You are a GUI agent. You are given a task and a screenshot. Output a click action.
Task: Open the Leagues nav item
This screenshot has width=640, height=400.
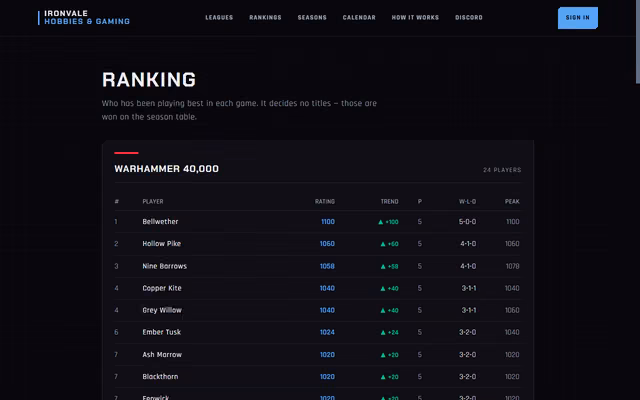click(x=219, y=18)
